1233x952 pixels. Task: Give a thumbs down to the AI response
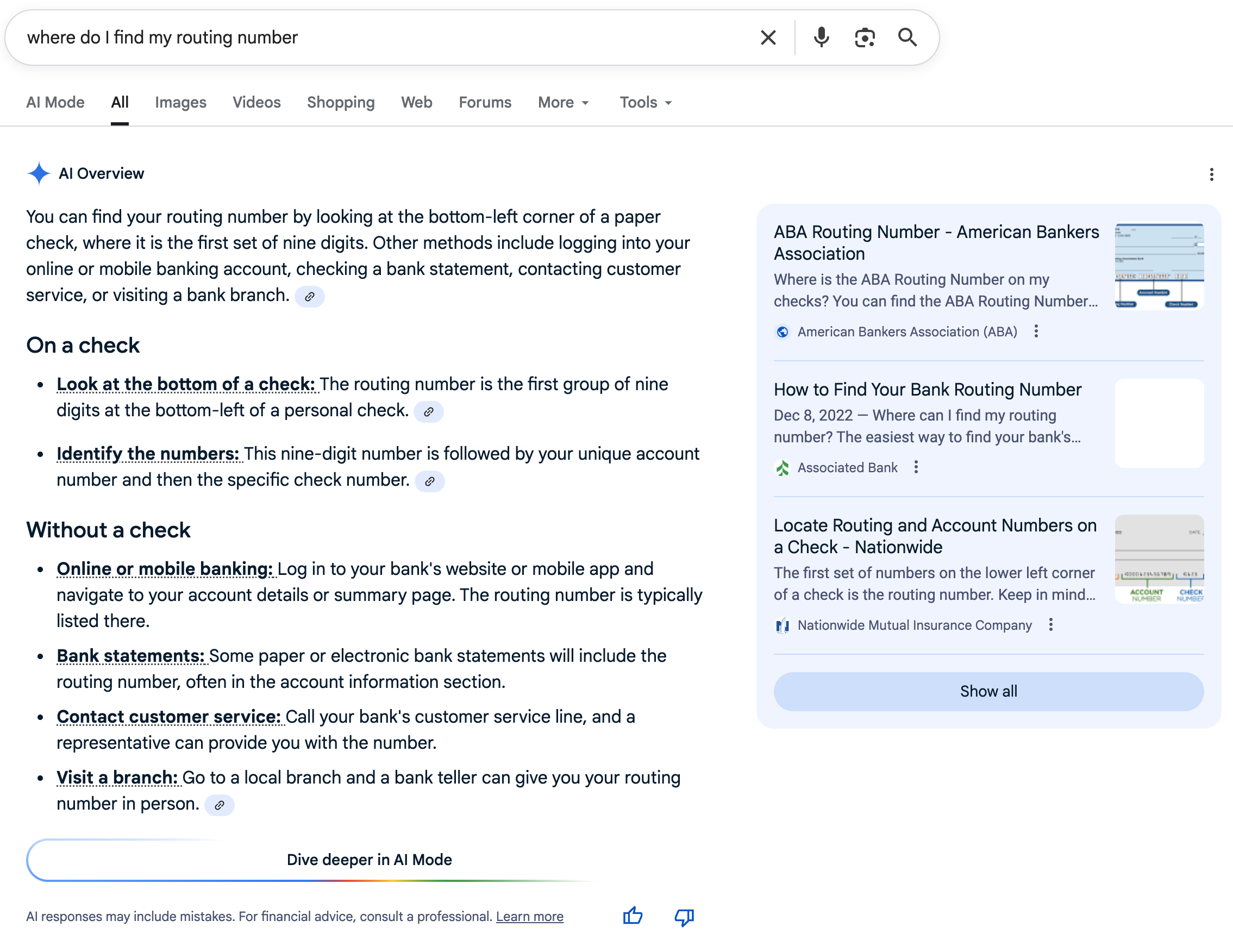click(x=683, y=917)
